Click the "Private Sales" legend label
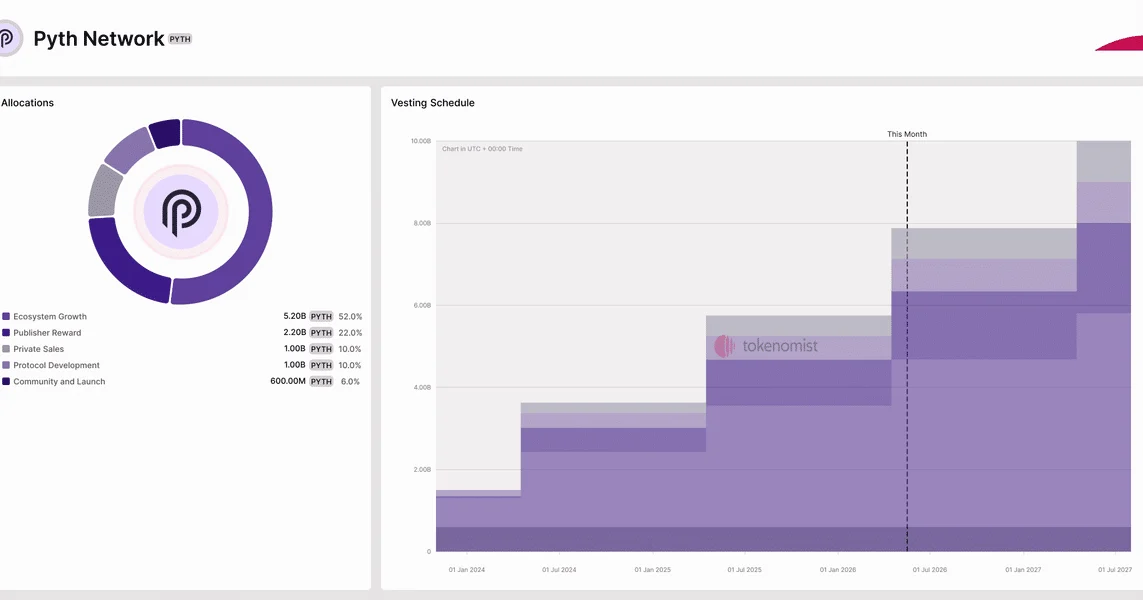Image resolution: width=1143 pixels, height=600 pixels. click(x=39, y=349)
